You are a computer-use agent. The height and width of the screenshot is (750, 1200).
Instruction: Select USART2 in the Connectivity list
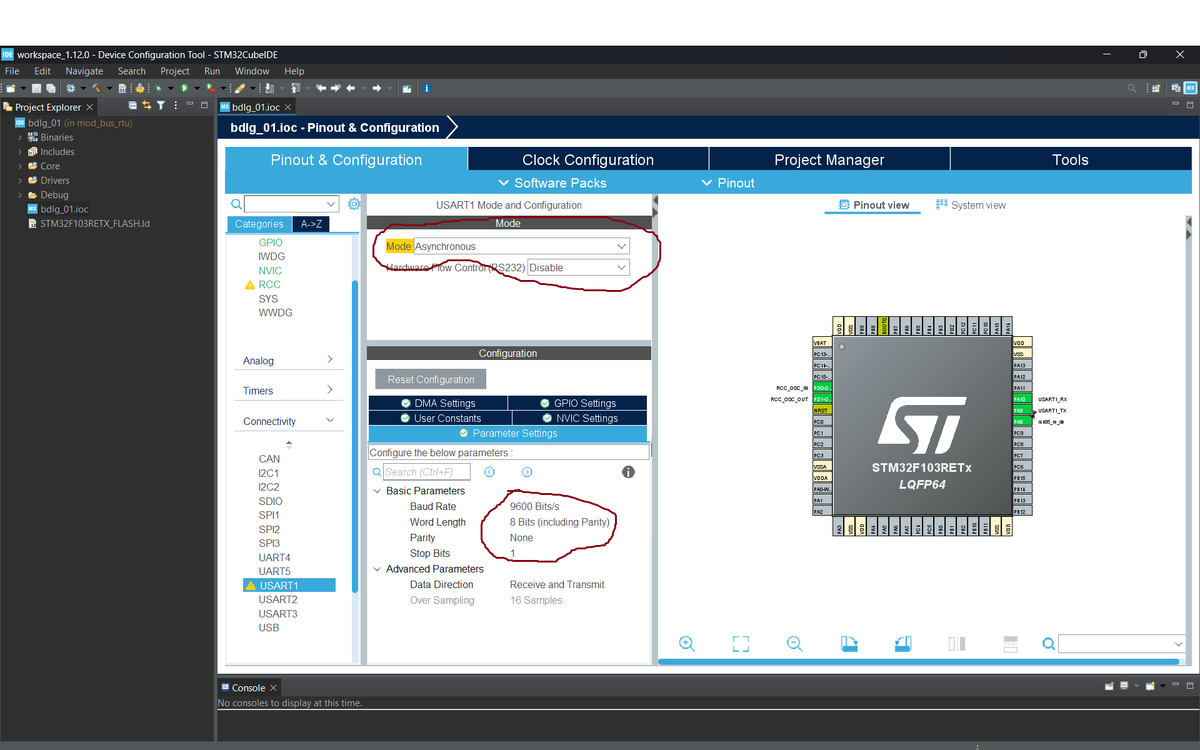pos(278,599)
